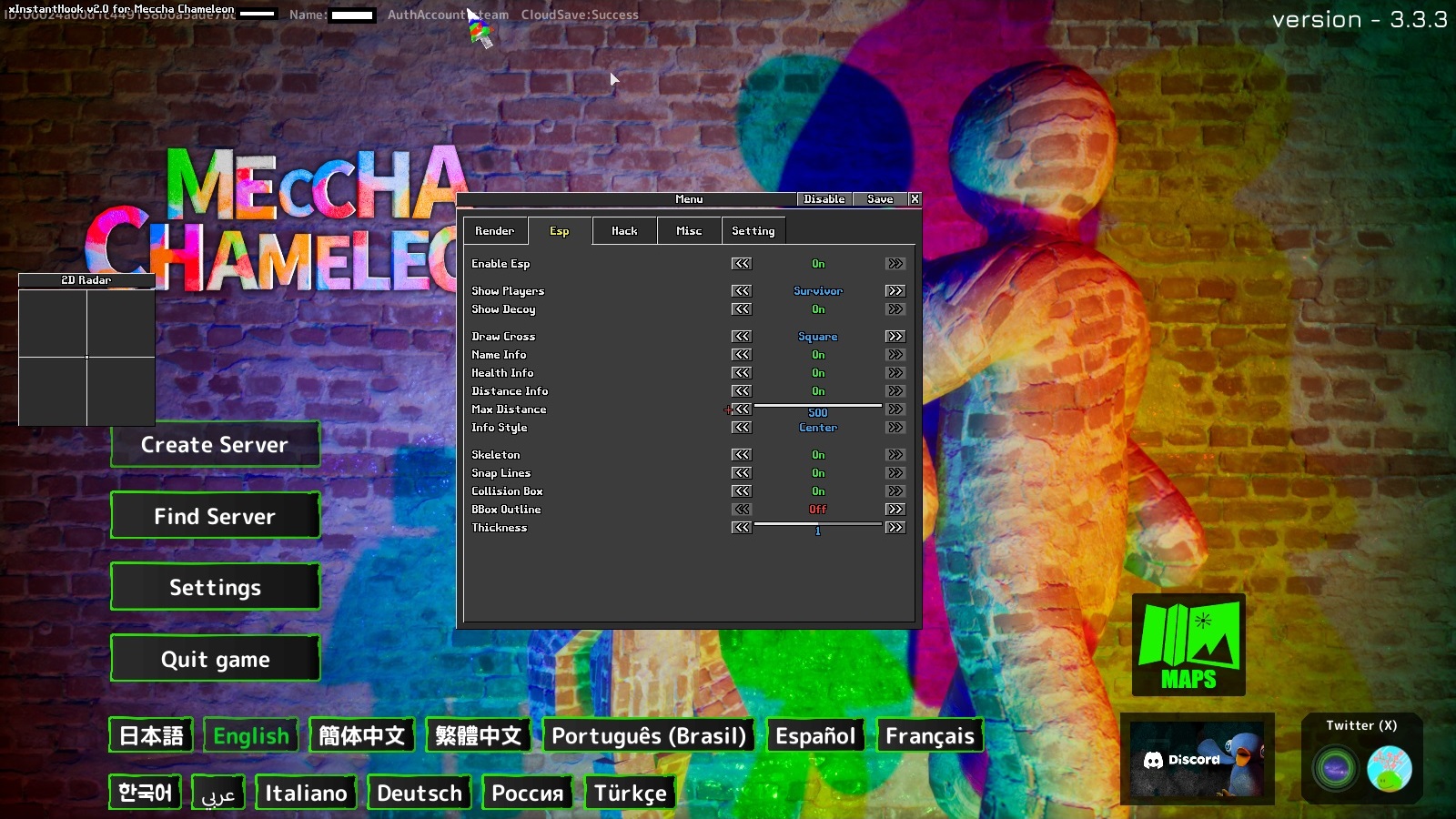1456x819 pixels.
Task: Click right arrow for Skeleton
Action: coord(895,455)
